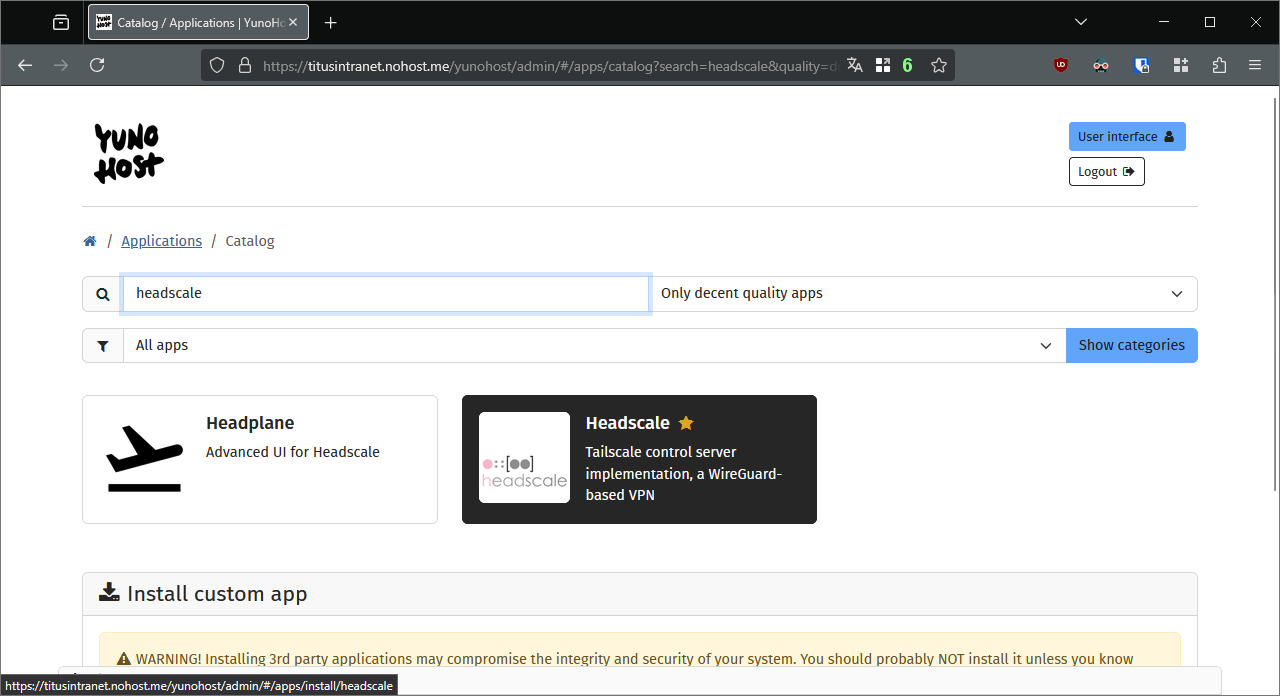Open the uBlock Origin extension

[1061, 65]
